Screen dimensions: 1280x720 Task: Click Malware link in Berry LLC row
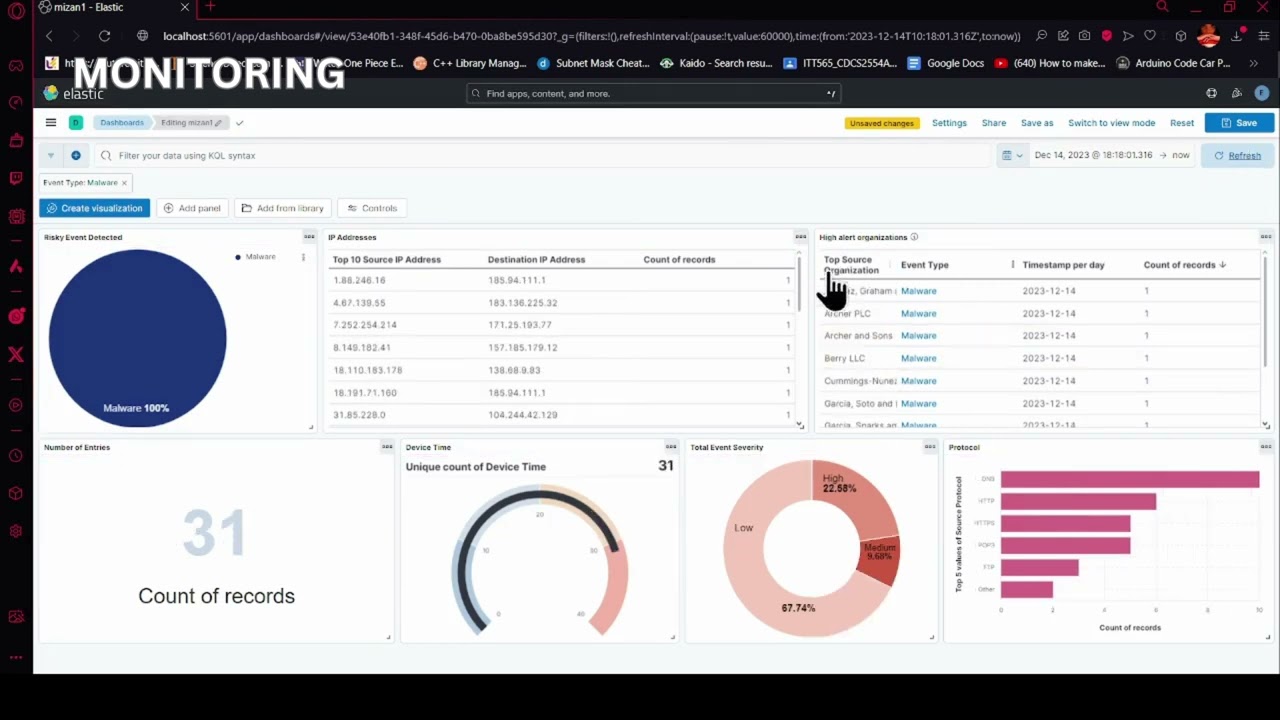(918, 358)
